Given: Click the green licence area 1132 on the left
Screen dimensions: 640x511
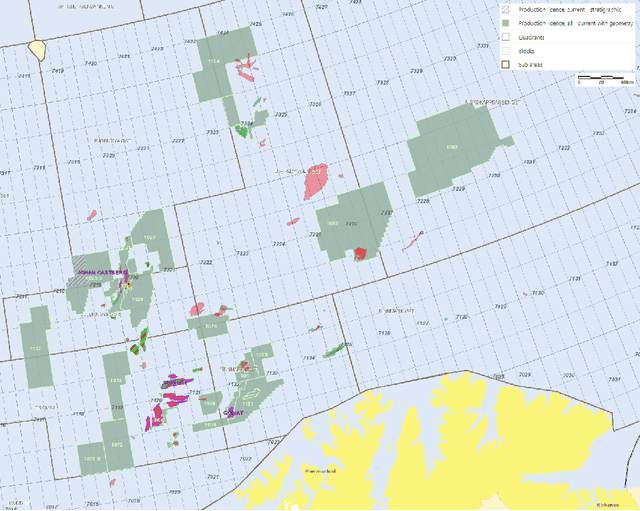Looking at the screenshot, I should pos(36,348).
